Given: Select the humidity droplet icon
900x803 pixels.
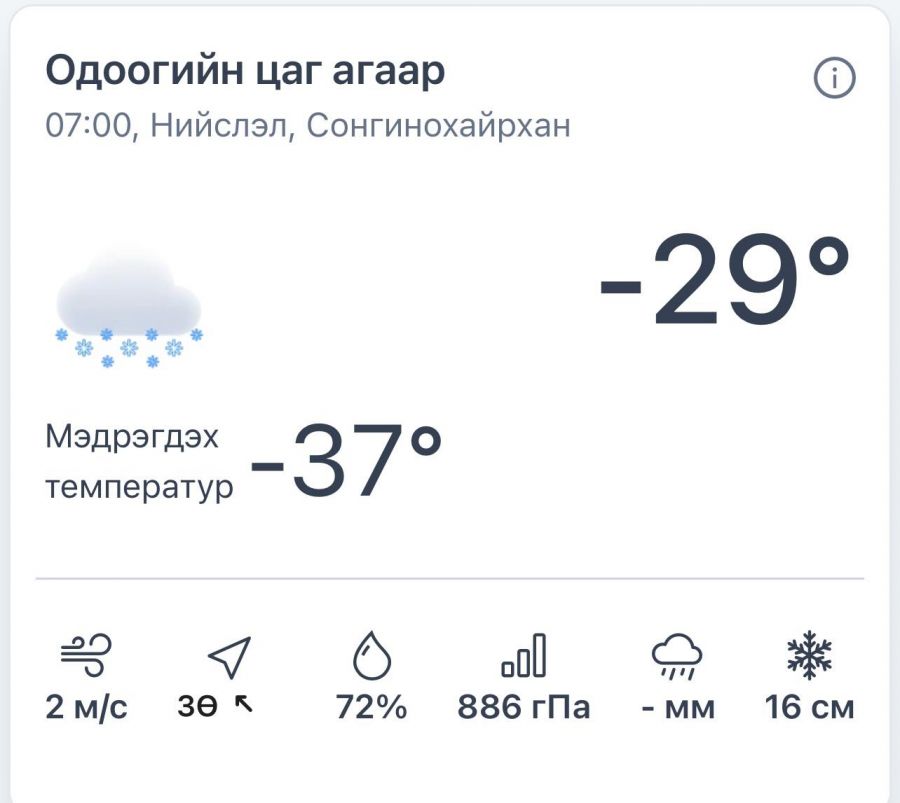Looking at the screenshot, I should click(372, 655).
